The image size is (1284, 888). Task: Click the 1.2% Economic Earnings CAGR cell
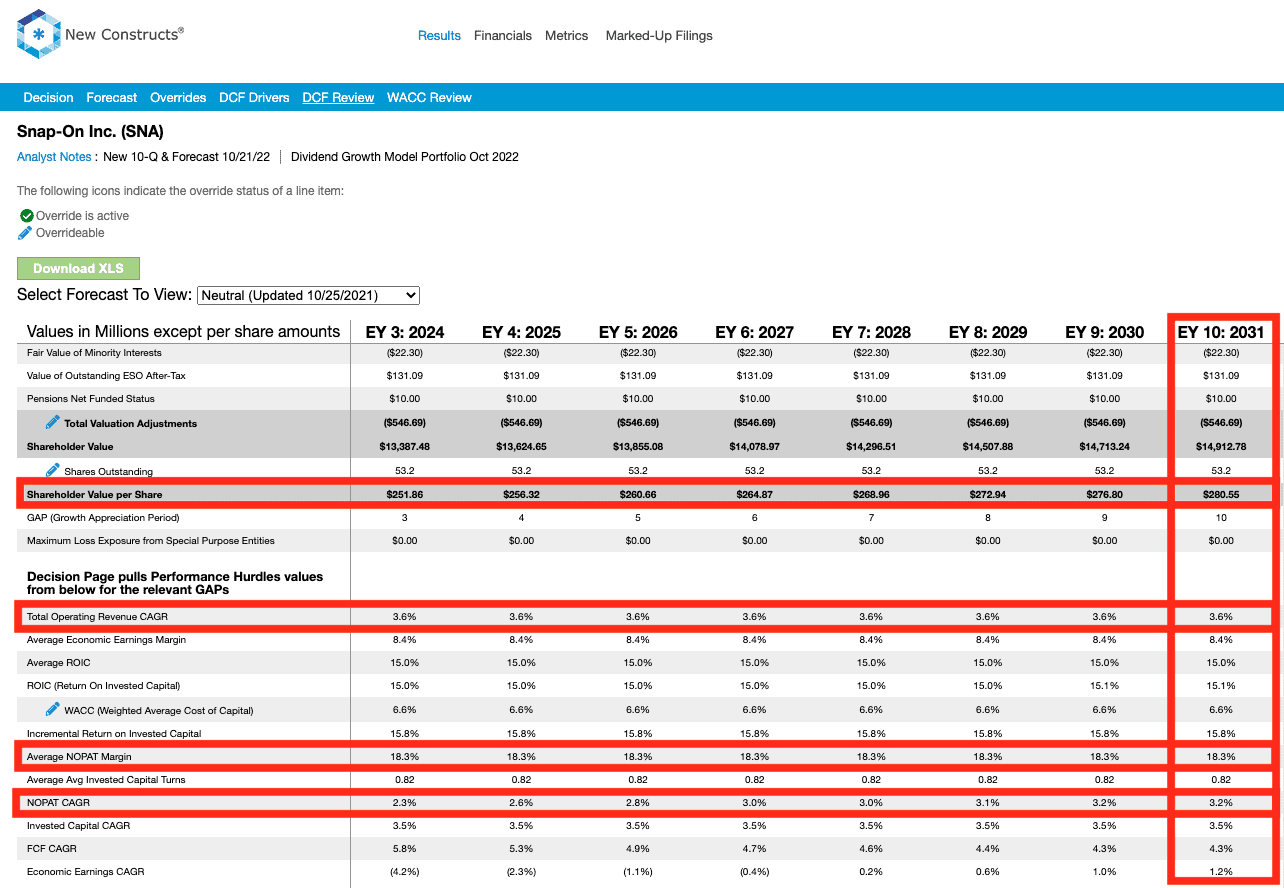1221,872
